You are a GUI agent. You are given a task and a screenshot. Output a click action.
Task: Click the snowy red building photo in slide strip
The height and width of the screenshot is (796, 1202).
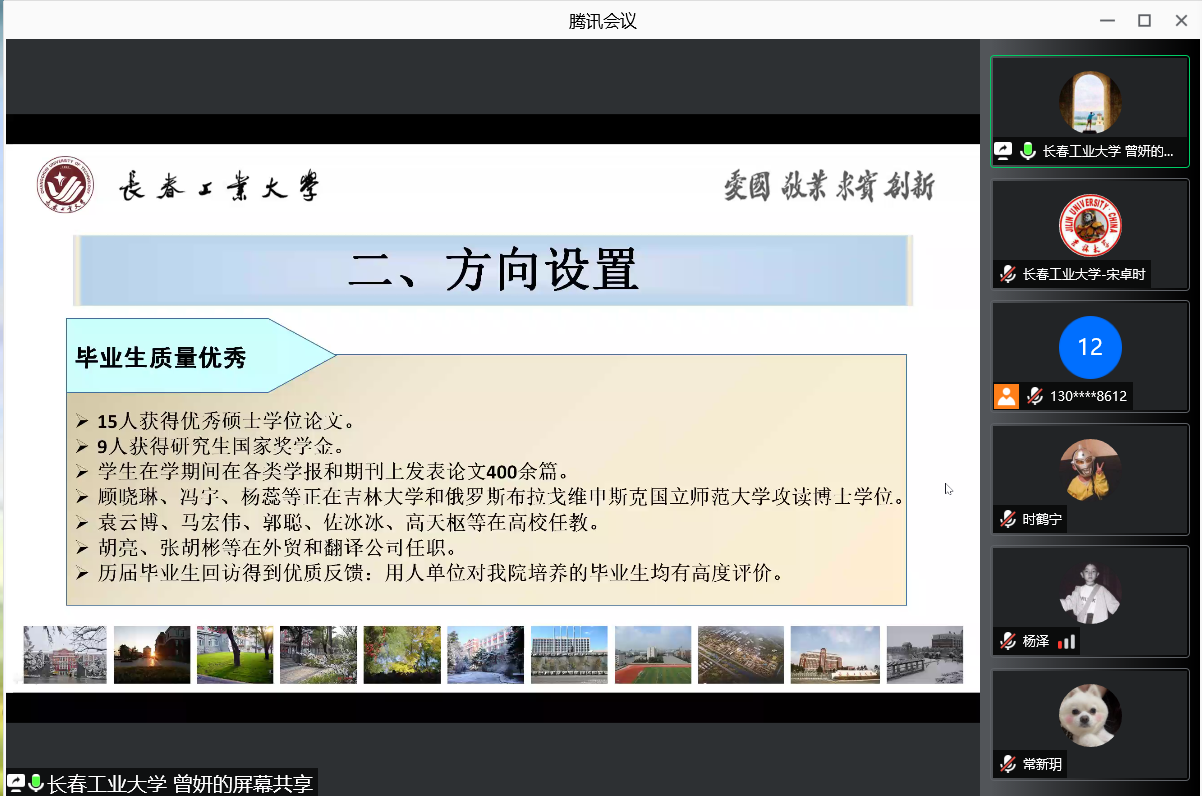(x=64, y=655)
